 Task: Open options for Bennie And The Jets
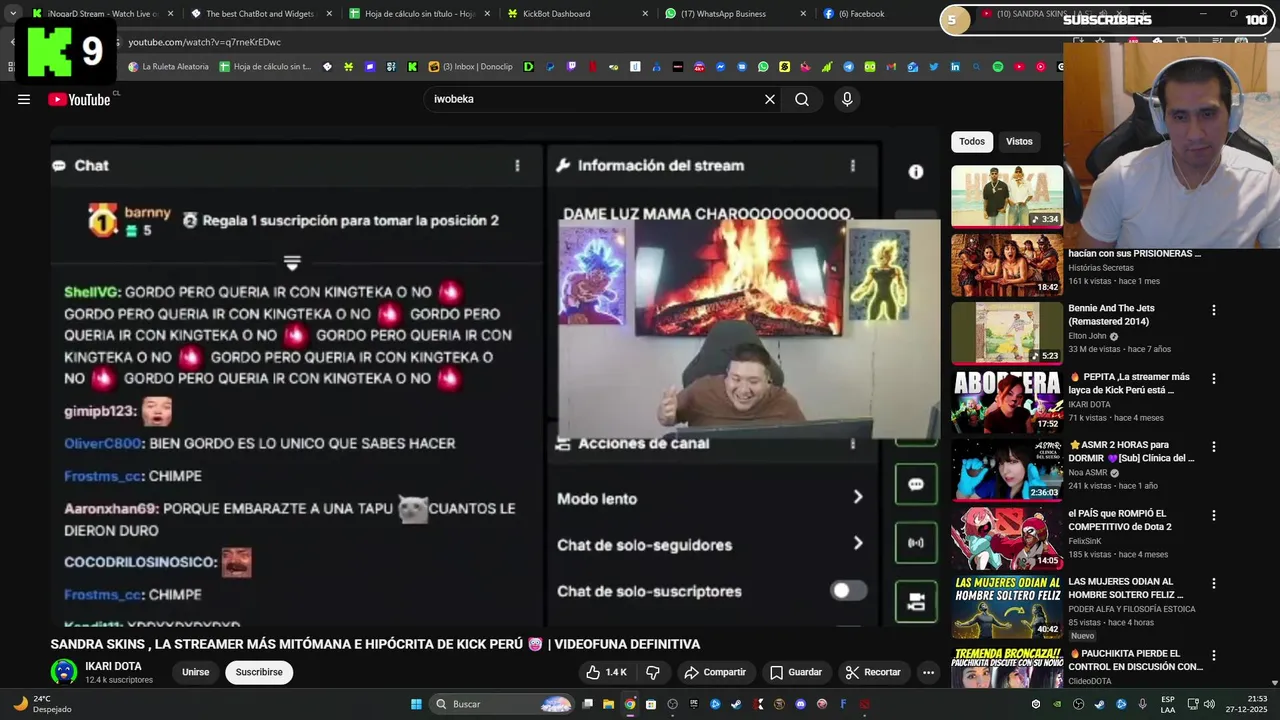click(1214, 310)
